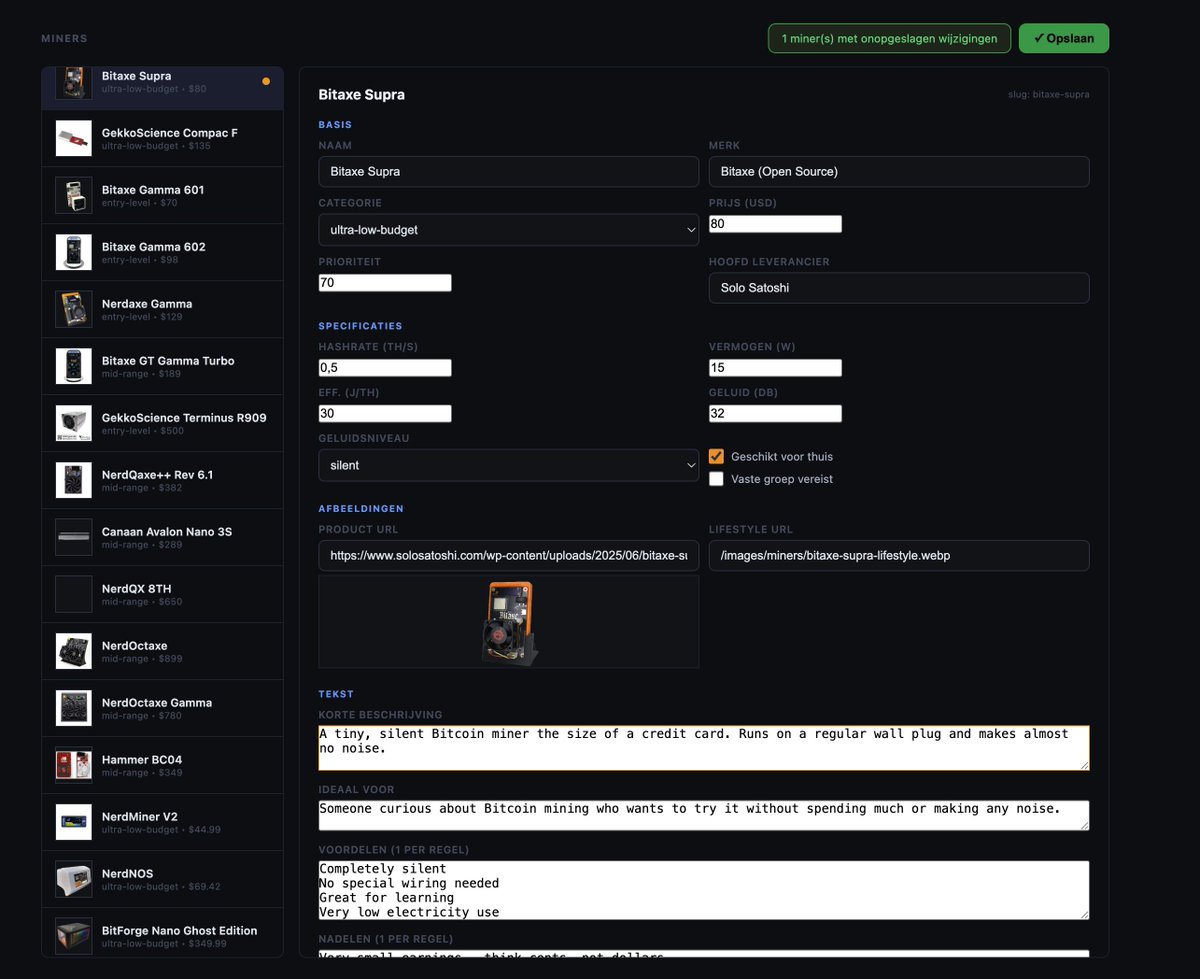Click the MINERS section header
Viewport: 1200px width, 979px height.
pos(64,39)
